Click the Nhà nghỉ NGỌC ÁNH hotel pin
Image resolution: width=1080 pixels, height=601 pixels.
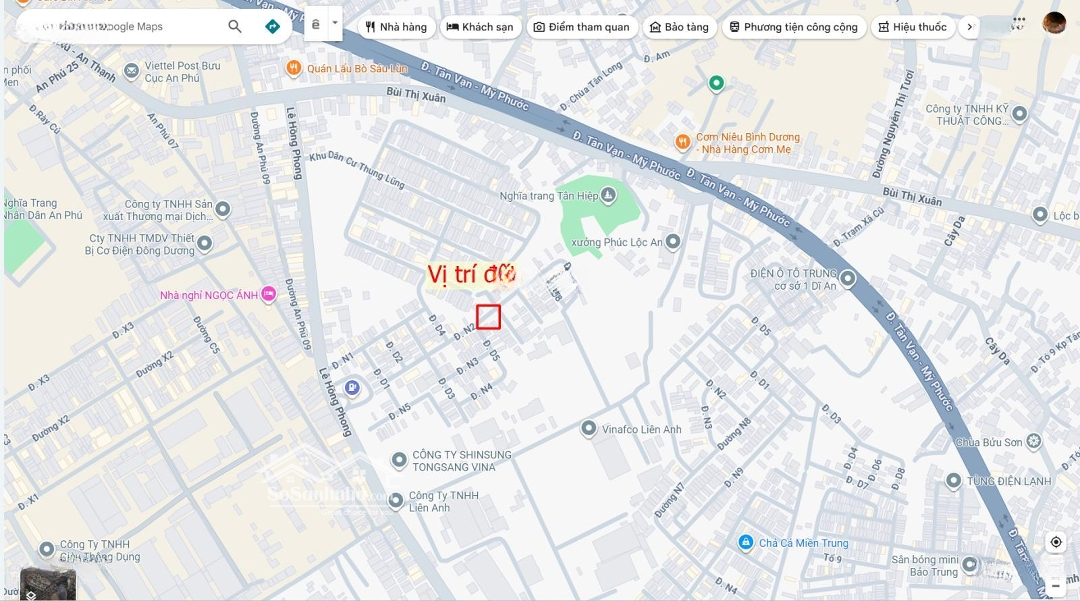[x=268, y=295]
